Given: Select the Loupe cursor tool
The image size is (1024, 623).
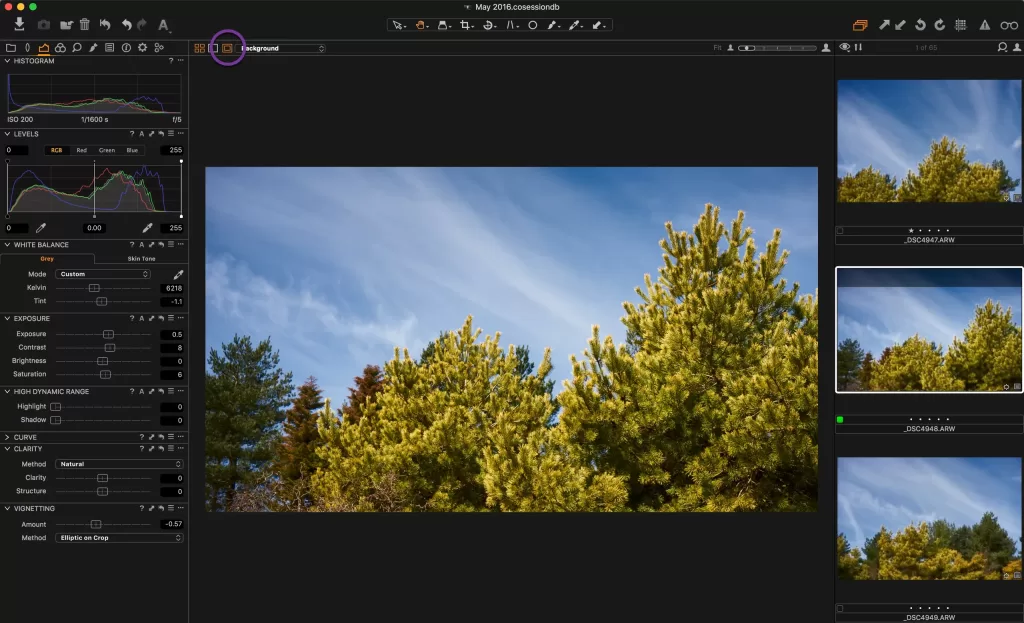Looking at the screenshot, I should (x=443, y=25).
